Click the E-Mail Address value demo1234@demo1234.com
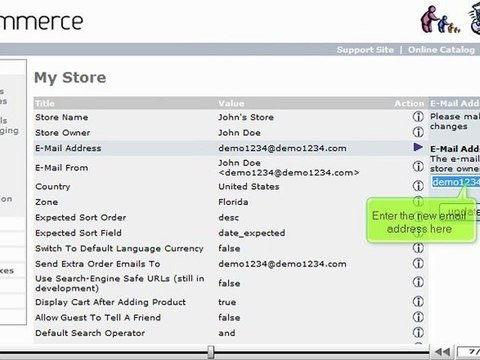This screenshot has width=480, height=360. tap(282, 148)
